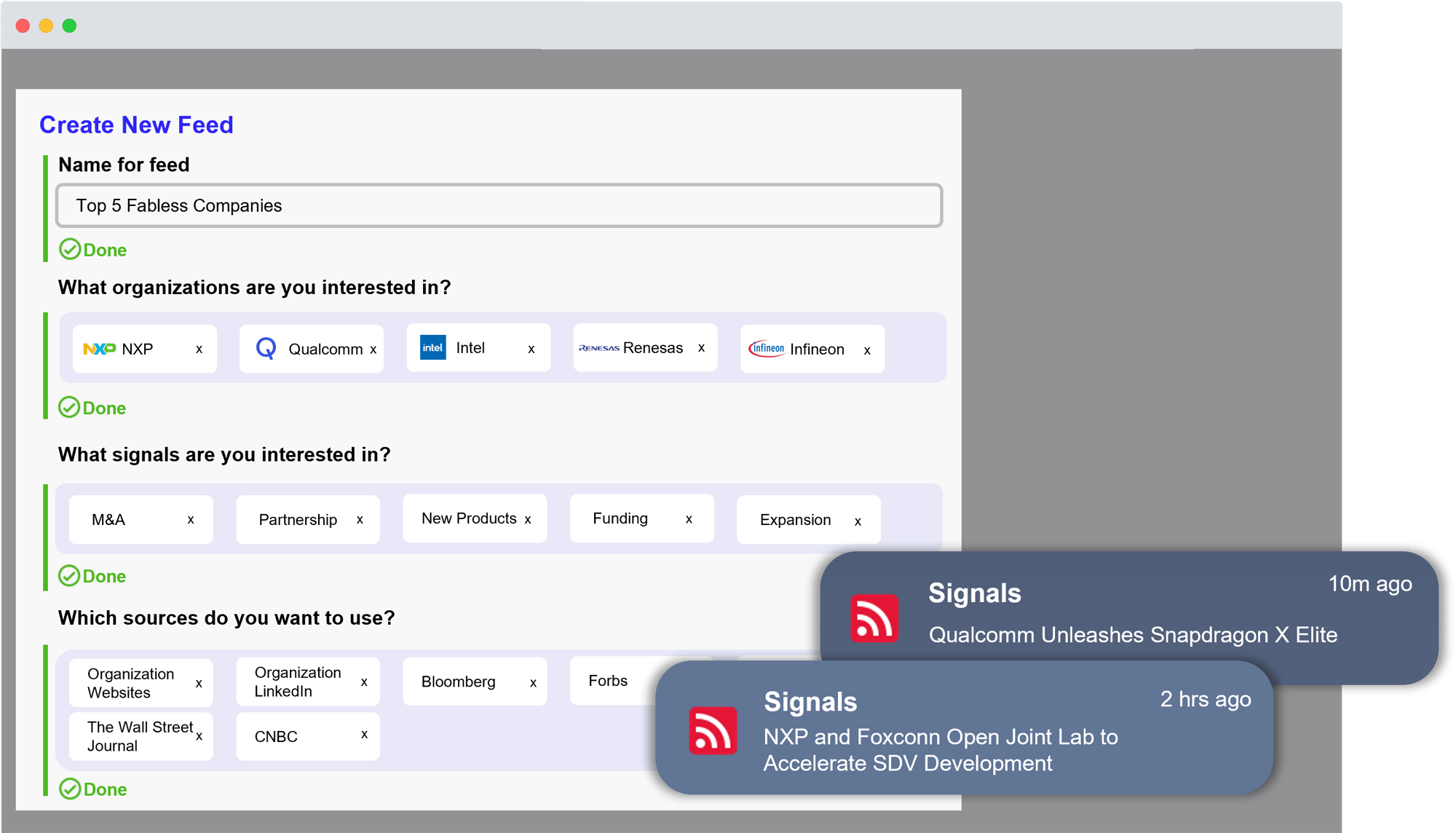Remove the Organization LinkedIn source chip
This screenshot has height=833, width=1456.
(x=364, y=682)
